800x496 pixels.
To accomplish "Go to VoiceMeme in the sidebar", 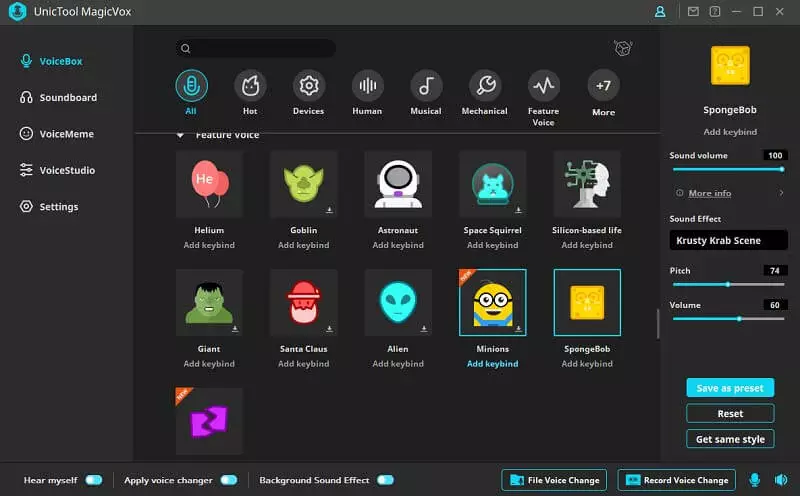I will [57, 134].
